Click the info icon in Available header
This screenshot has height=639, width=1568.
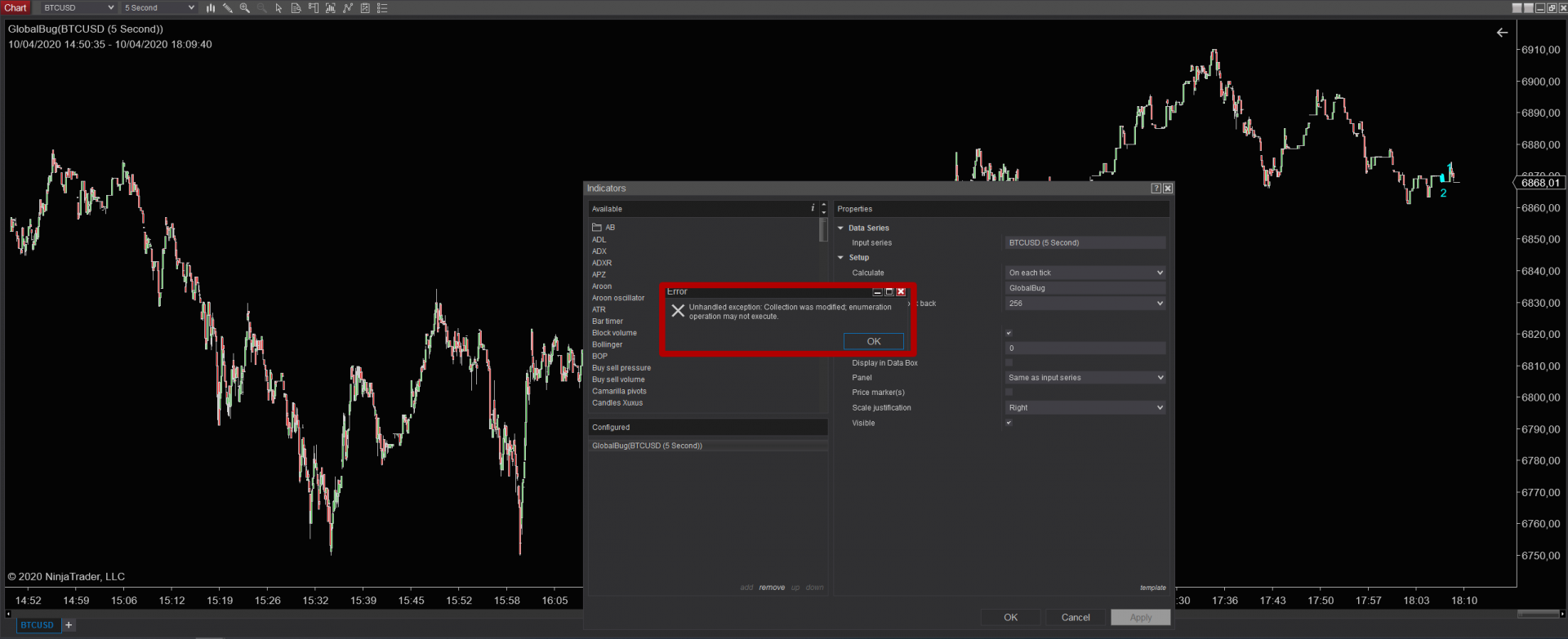tap(813, 208)
